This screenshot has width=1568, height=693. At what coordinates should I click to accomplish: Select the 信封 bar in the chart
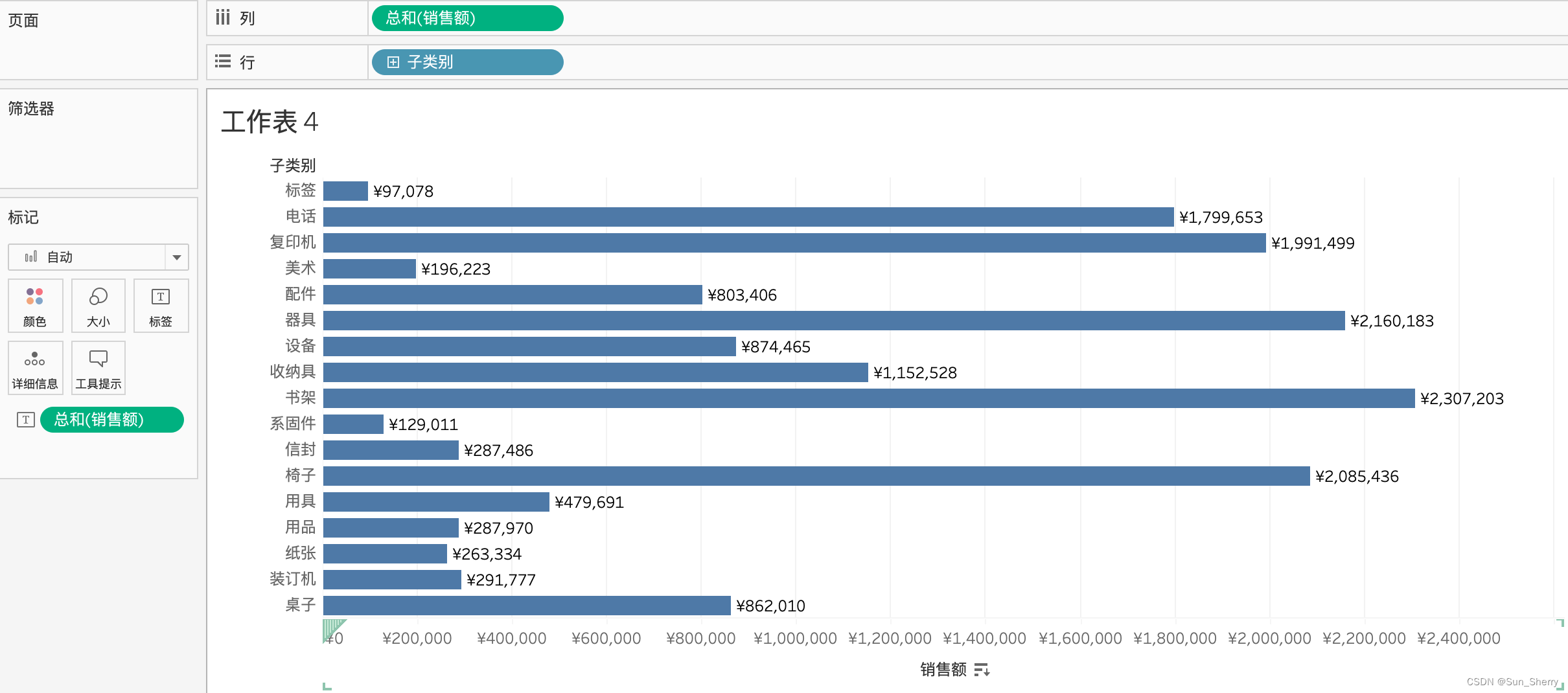pos(391,450)
